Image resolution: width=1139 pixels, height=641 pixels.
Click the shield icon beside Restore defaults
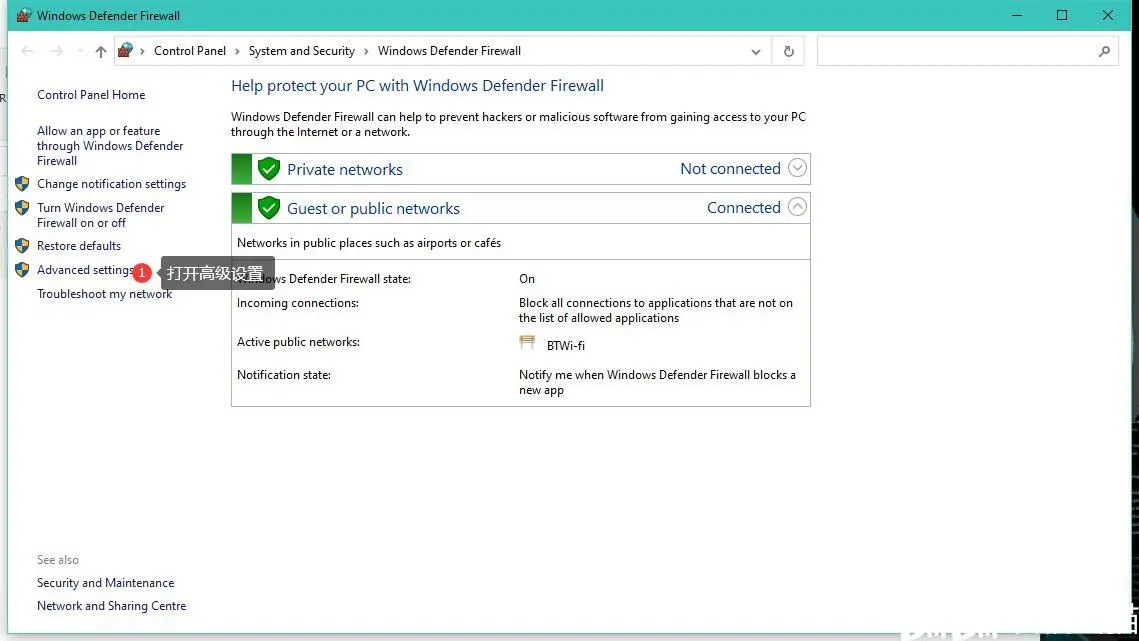22,246
